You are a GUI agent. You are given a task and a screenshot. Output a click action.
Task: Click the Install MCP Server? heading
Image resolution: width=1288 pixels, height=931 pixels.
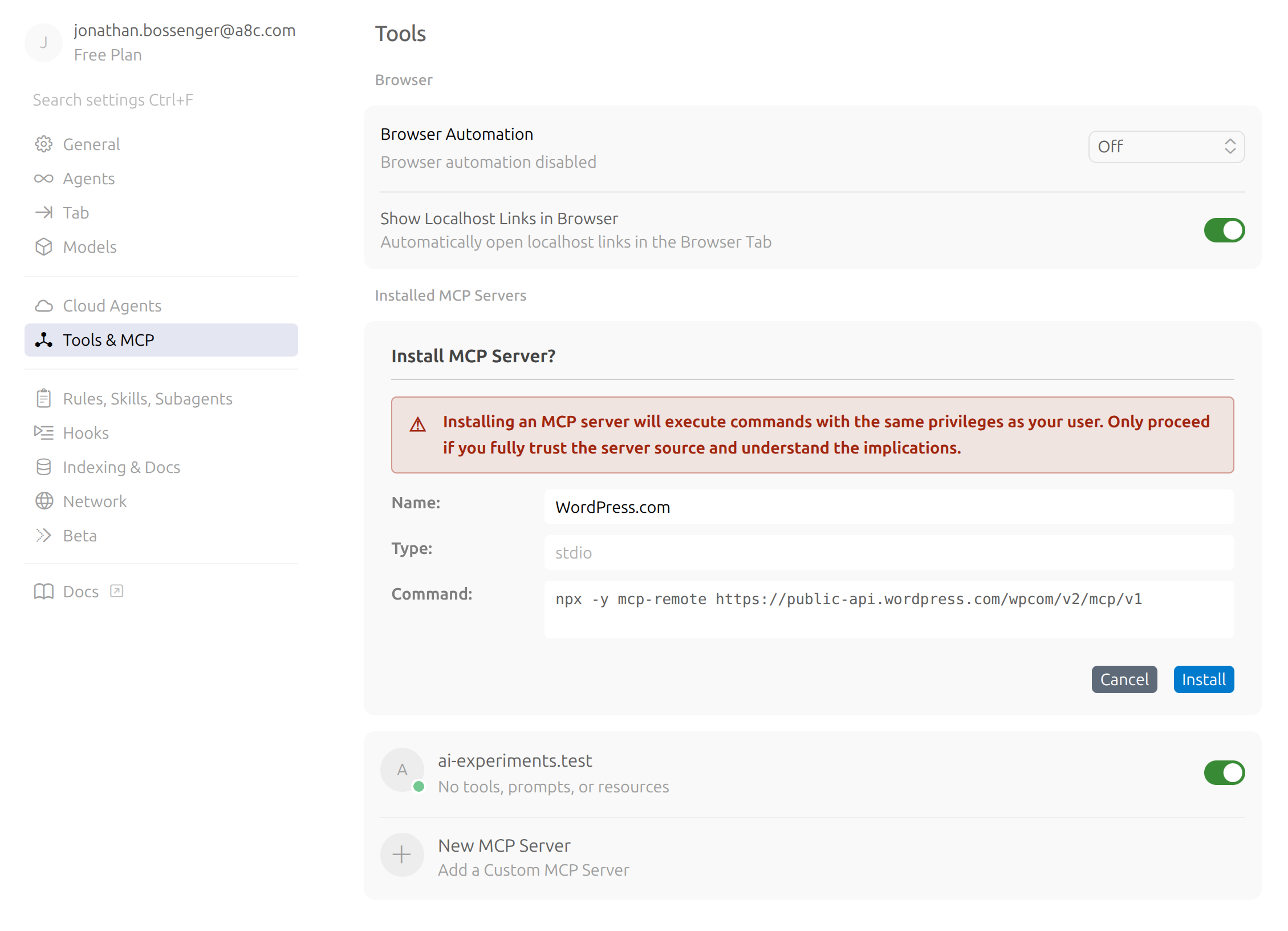[x=473, y=356]
